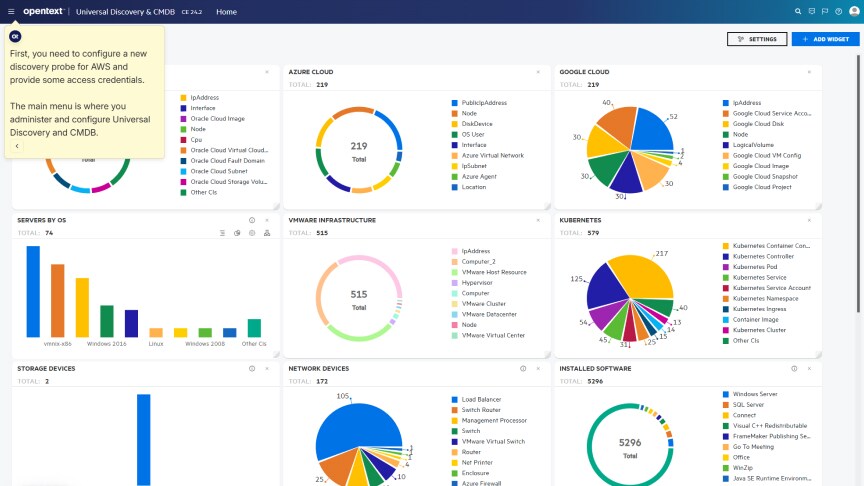The image size is (864, 486).
Task: Click the Add Widget button
Action: tap(825, 39)
